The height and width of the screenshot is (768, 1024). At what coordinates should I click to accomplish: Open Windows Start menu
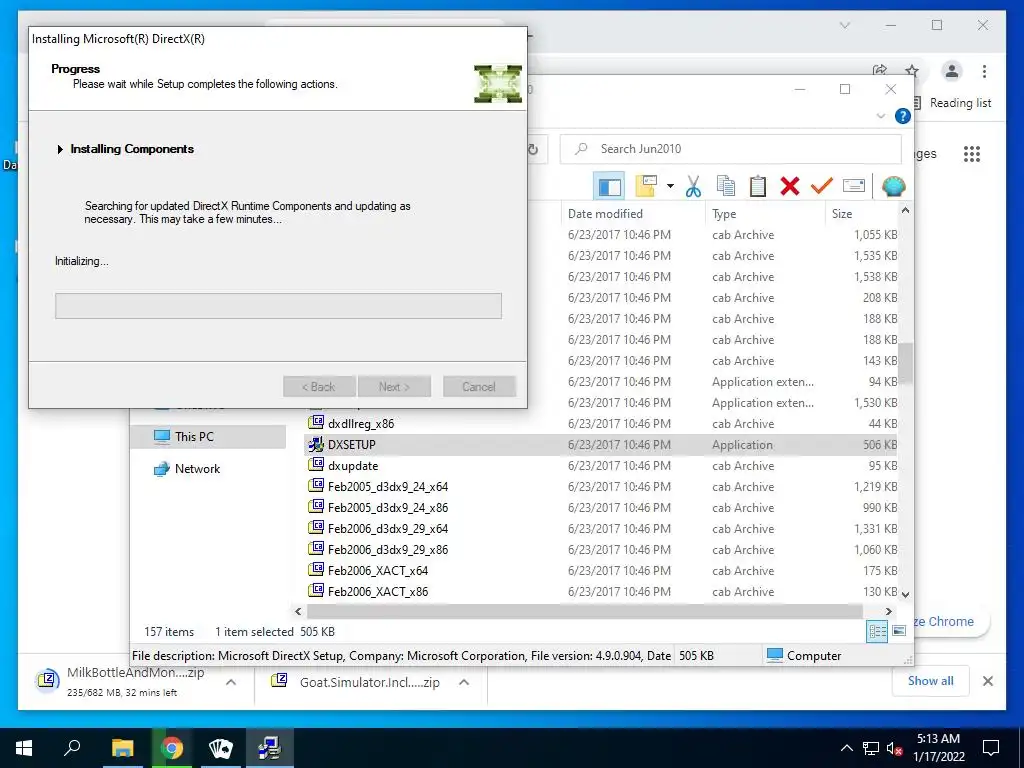[24, 747]
